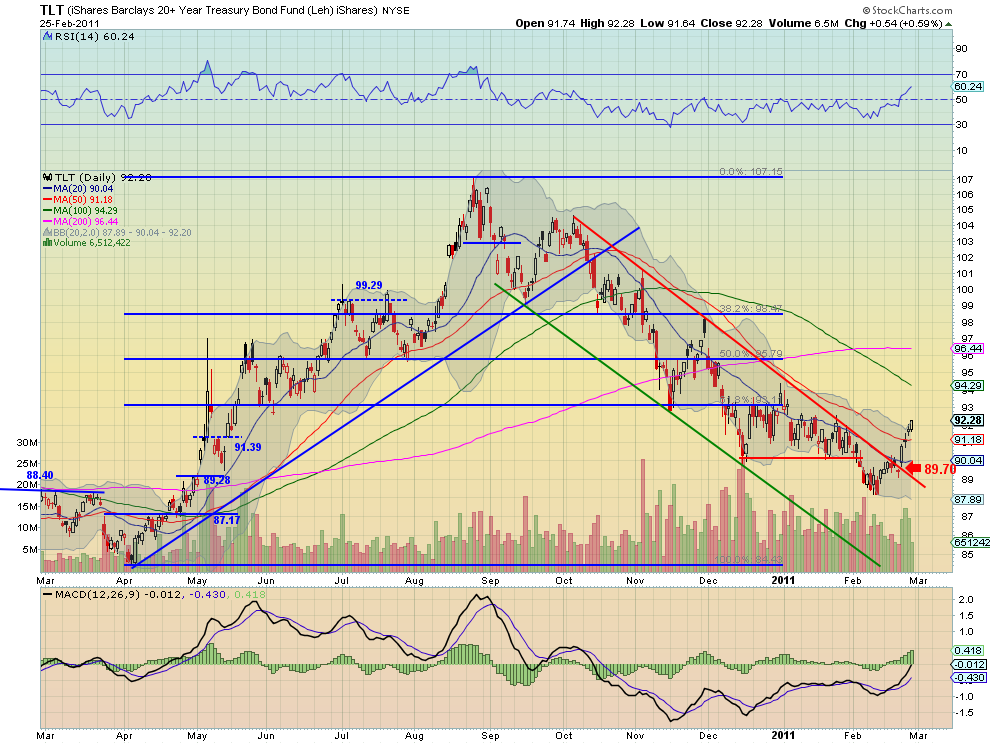
Task: Select the RSI(14) 60.24 label
Action: (x=95, y=37)
